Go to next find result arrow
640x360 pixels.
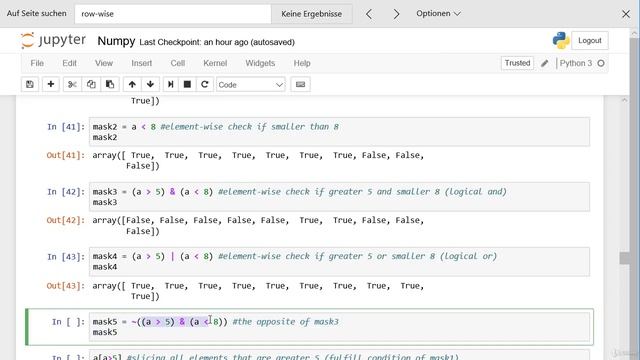tap(396, 14)
